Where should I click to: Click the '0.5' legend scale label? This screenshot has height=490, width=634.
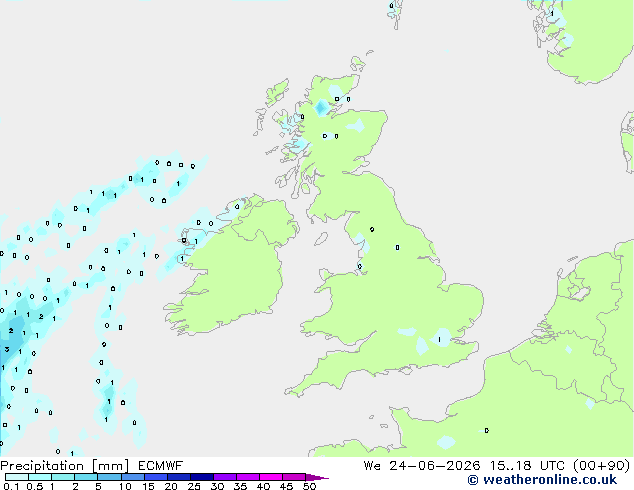tap(35, 486)
